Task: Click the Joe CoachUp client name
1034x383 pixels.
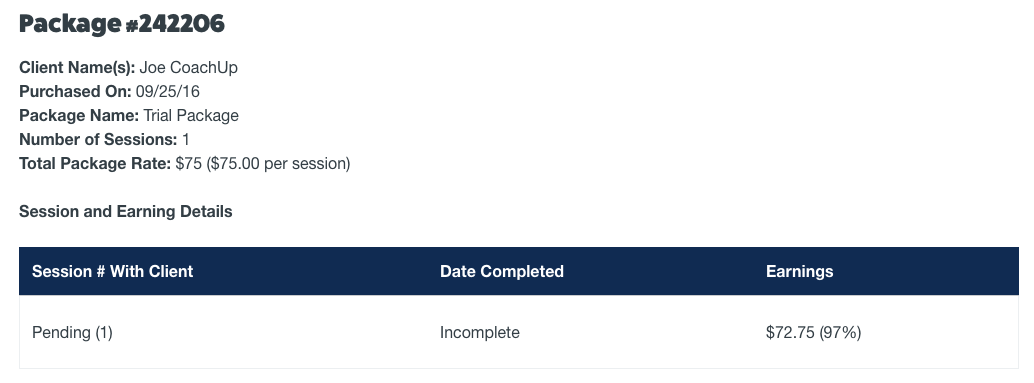Action: coord(189,68)
